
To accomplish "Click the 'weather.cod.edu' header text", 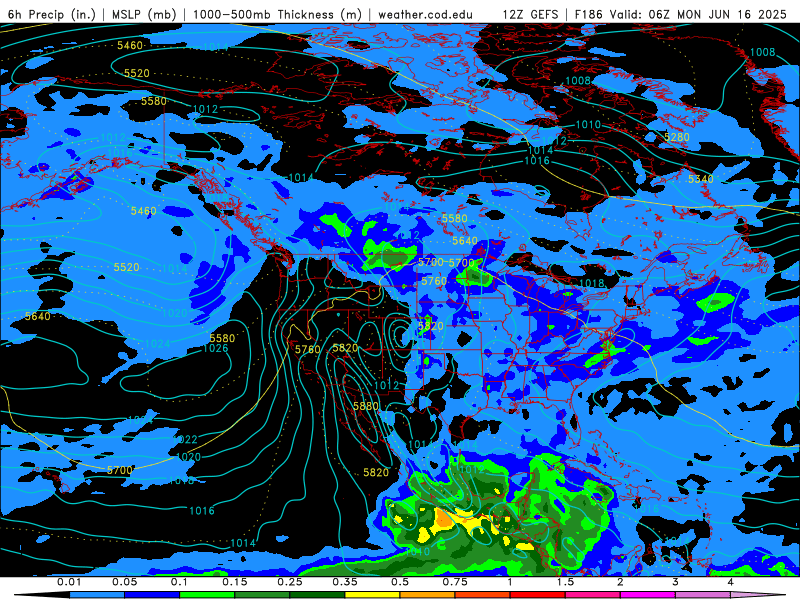I will (x=425, y=14).
